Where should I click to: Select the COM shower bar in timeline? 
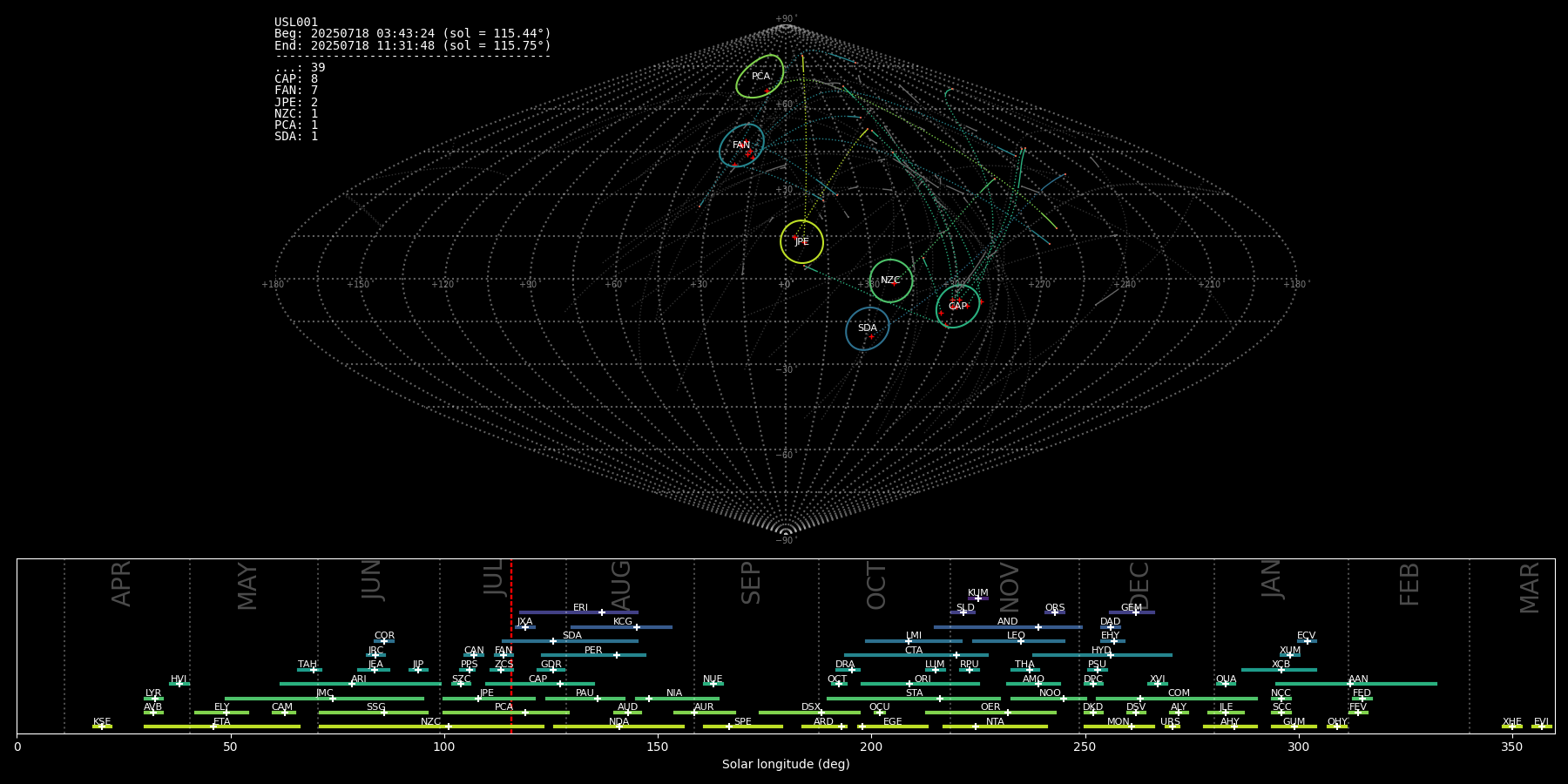point(1177,698)
